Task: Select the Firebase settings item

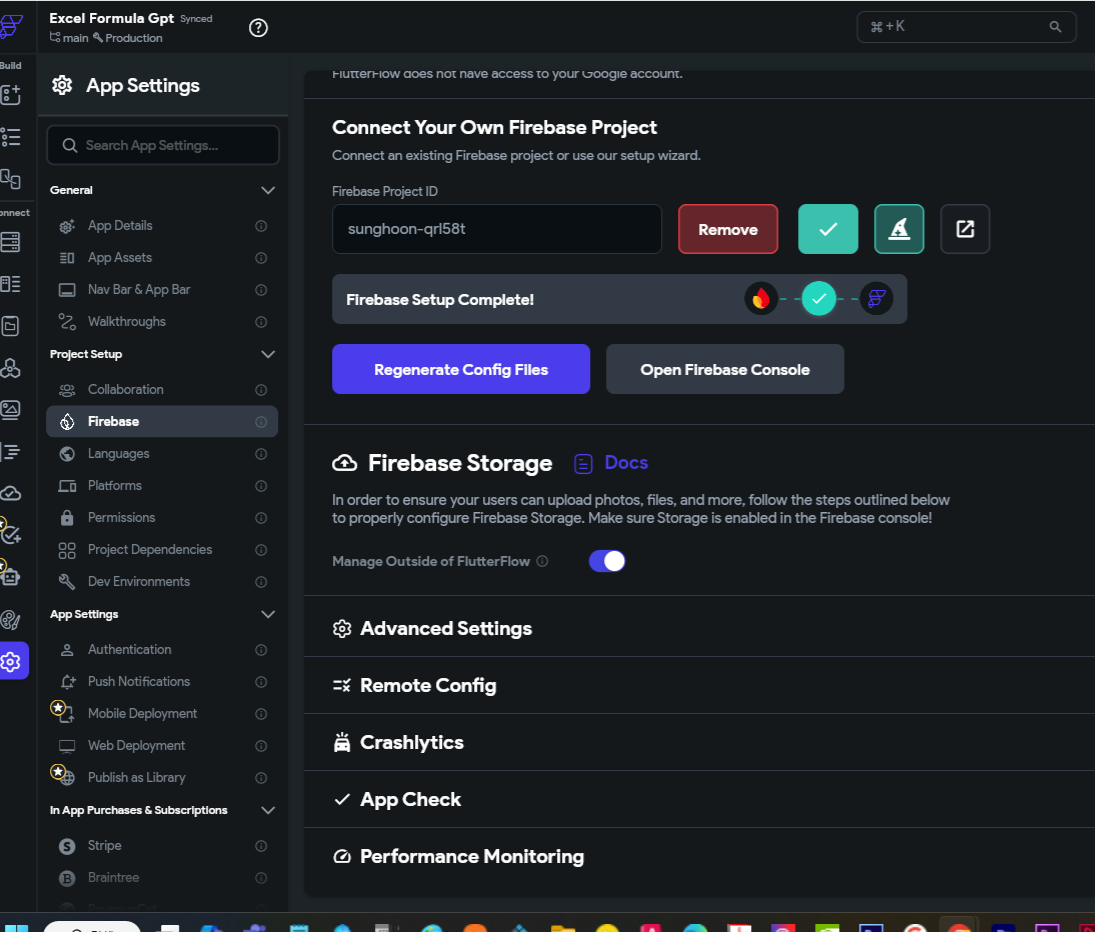Action: [162, 422]
